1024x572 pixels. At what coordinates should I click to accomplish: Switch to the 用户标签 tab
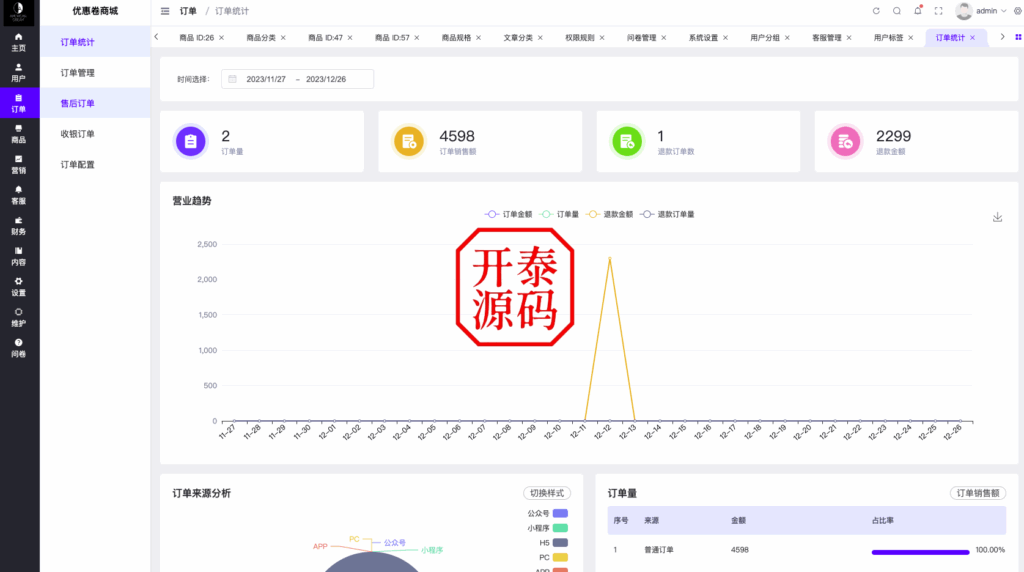(x=888, y=38)
